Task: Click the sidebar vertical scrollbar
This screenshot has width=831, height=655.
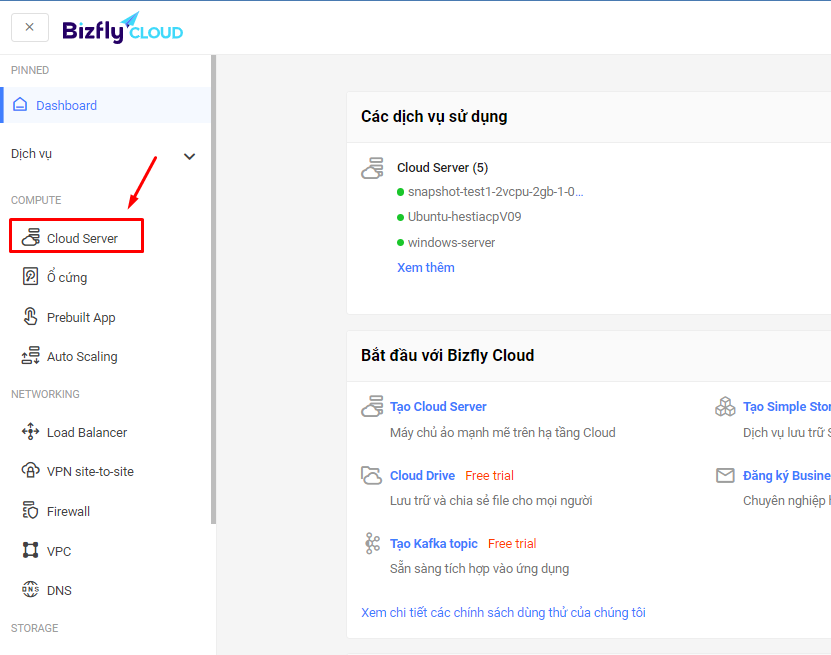Action: pos(214,289)
